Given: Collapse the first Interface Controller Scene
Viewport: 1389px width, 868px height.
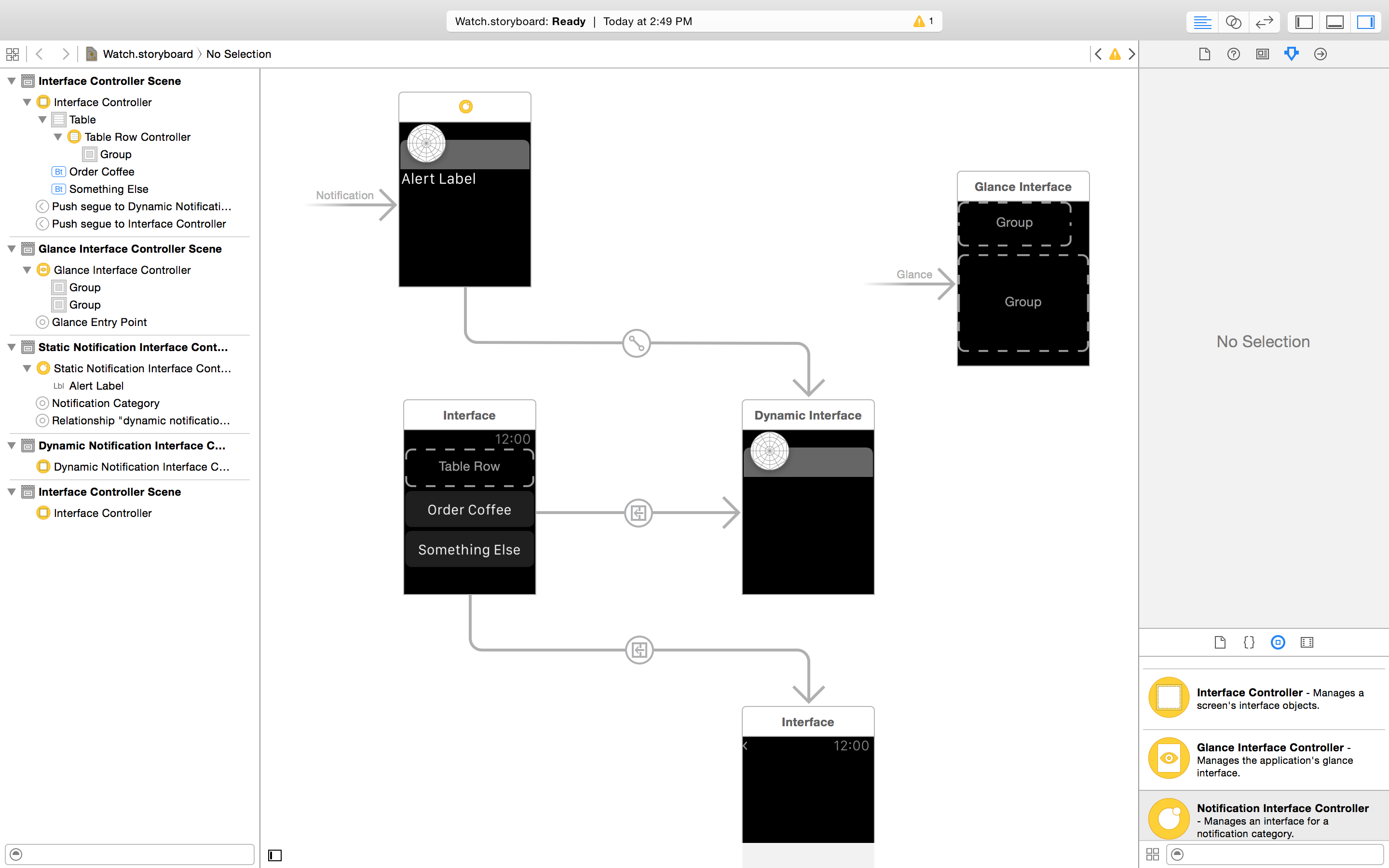Looking at the screenshot, I should pyautogui.click(x=12, y=81).
